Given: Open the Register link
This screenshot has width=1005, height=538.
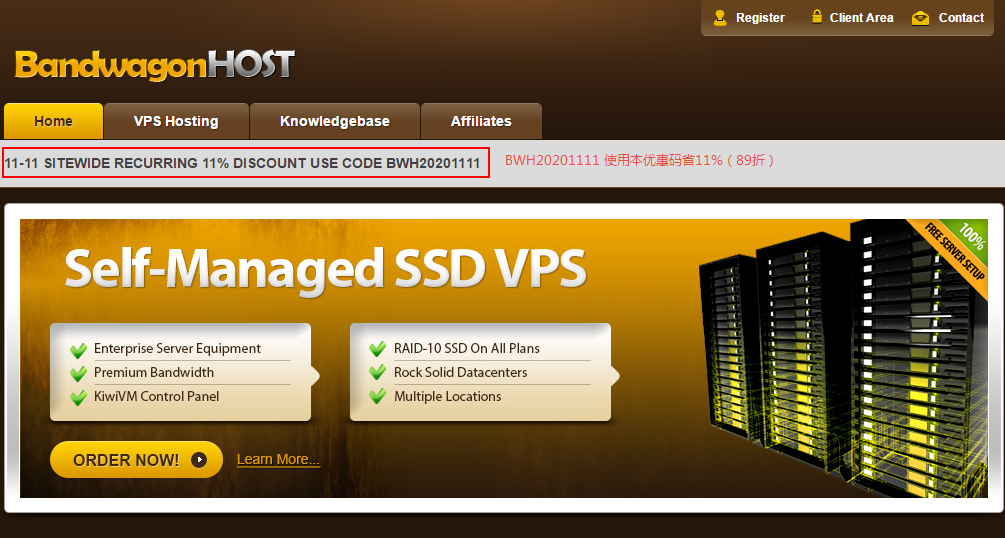Looking at the screenshot, I should 760,18.
